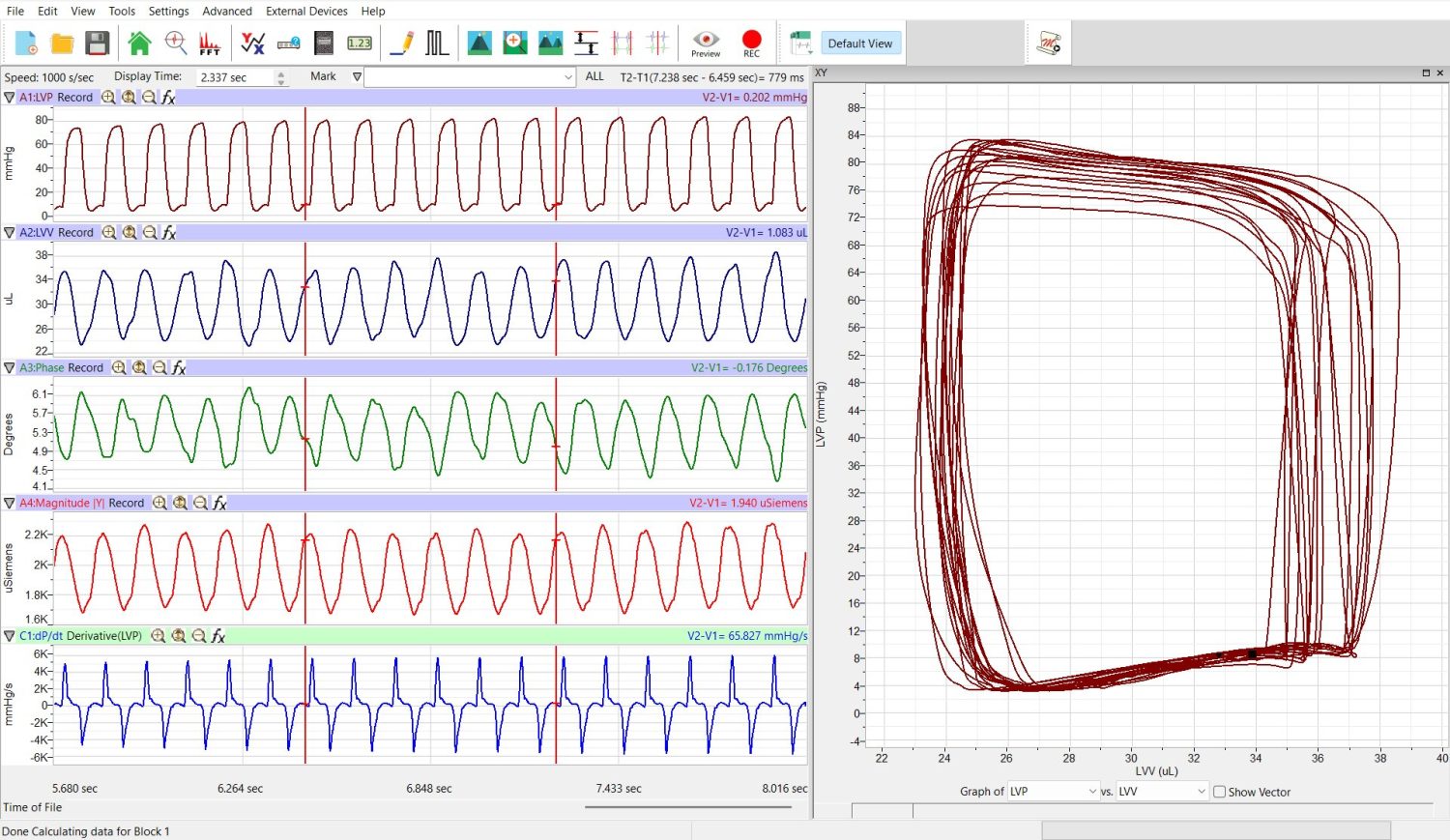Toggle the Preview eye button
This screenshot has height=840, width=1450.
[706, 43]
